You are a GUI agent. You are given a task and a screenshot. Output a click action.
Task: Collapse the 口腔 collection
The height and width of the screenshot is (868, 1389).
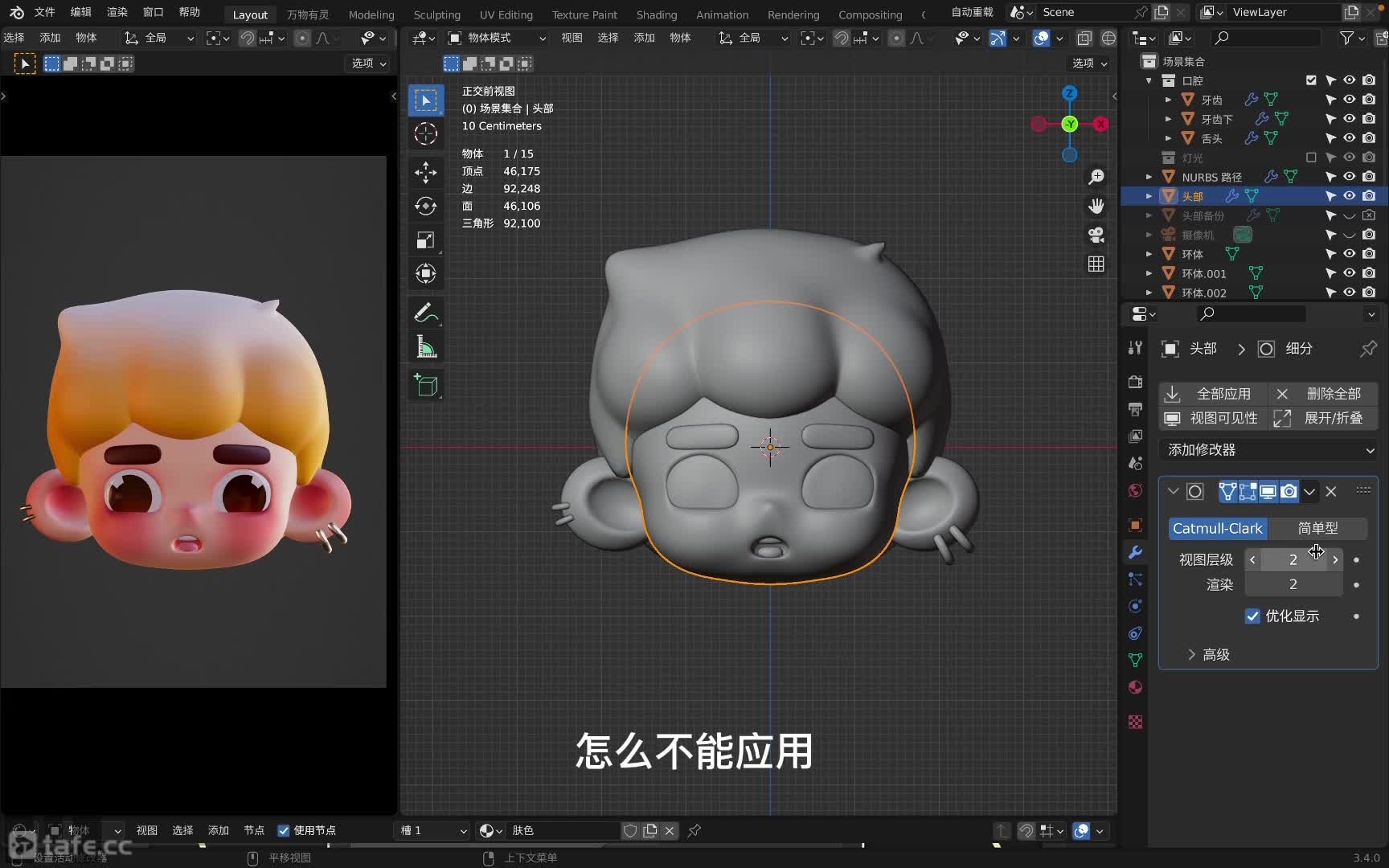click(1149, 80)
